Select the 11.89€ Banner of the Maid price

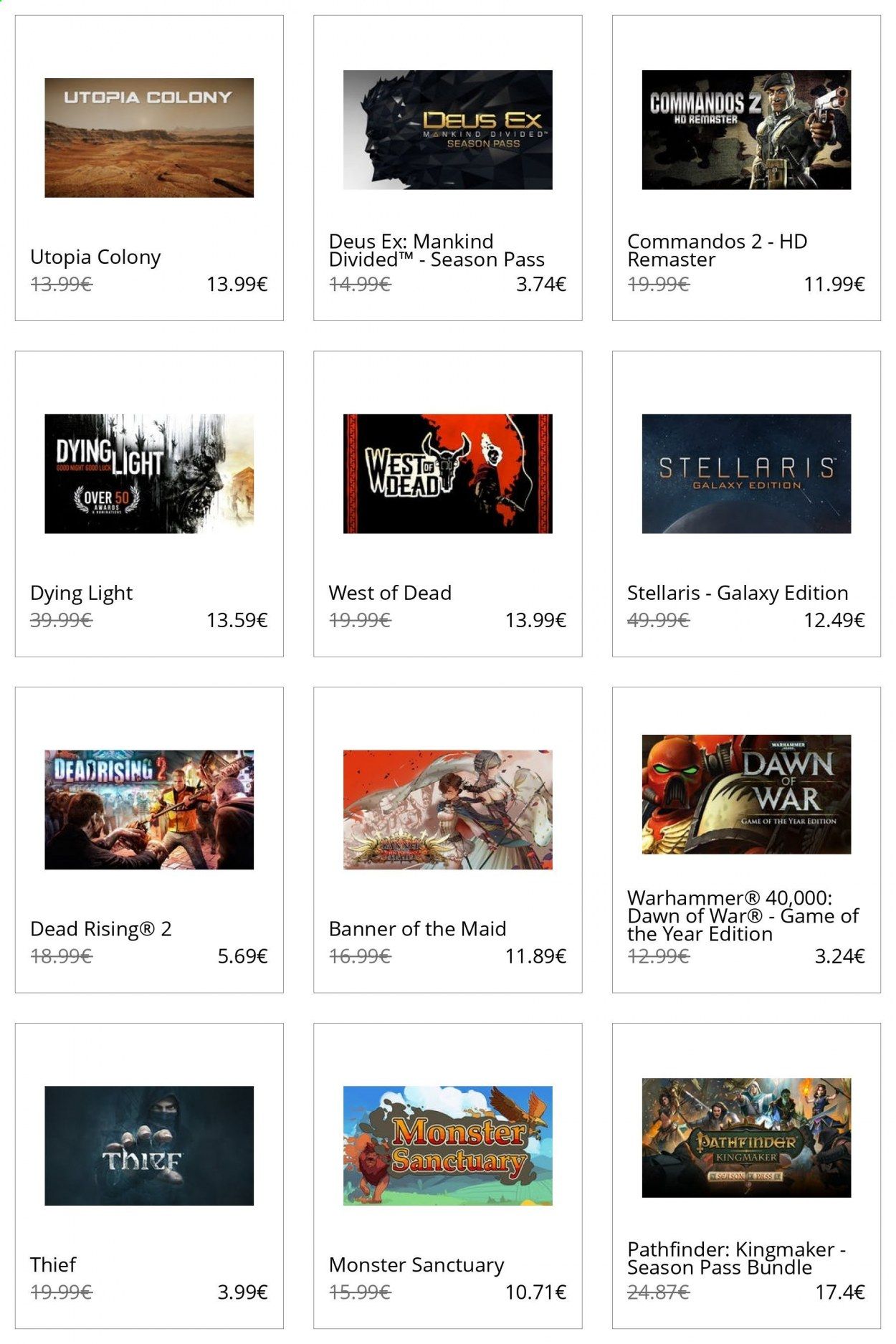tap(536, 956)
